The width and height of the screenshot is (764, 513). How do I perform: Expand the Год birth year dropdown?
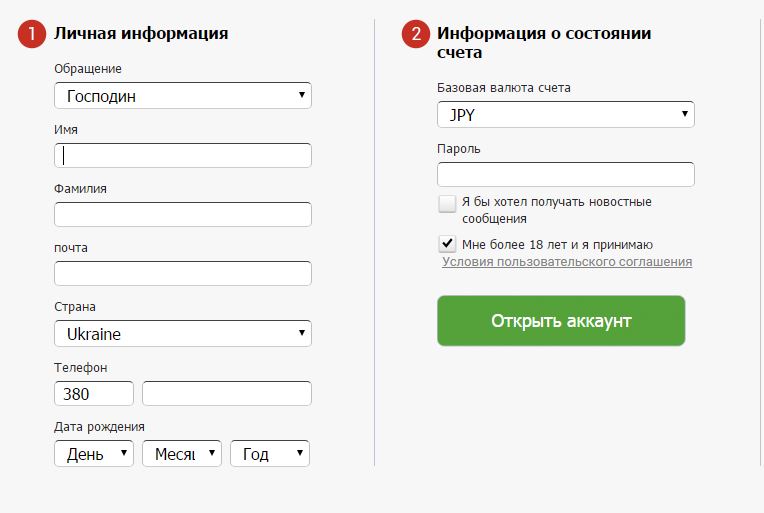[269, 454]
